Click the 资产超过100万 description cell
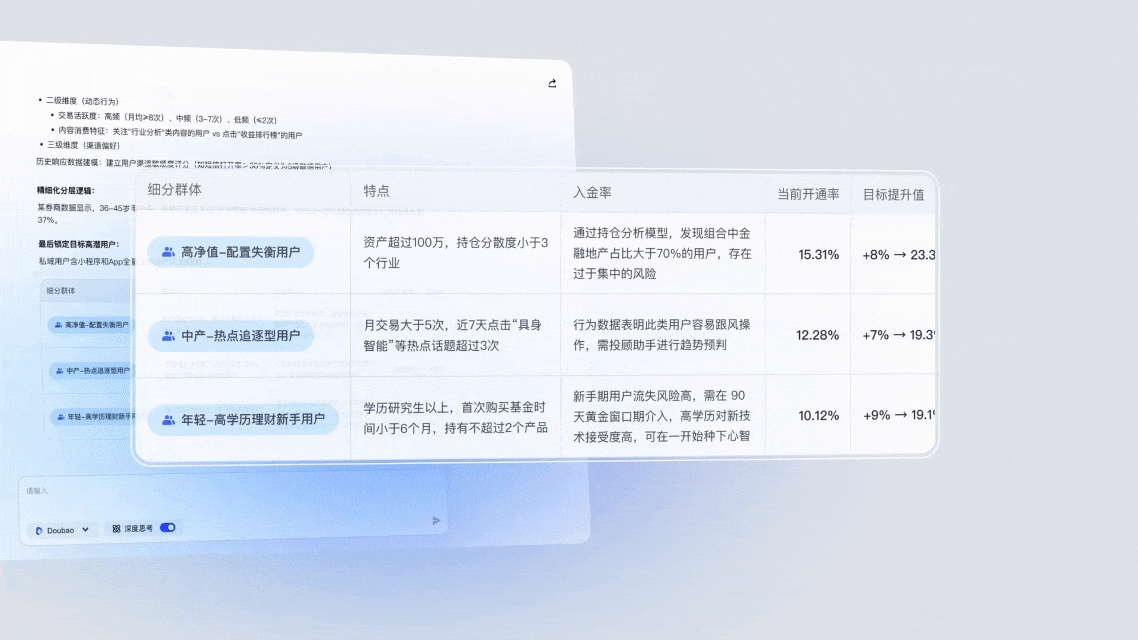This screenshot has height=640, width=1138. click(x=456, y=253)
